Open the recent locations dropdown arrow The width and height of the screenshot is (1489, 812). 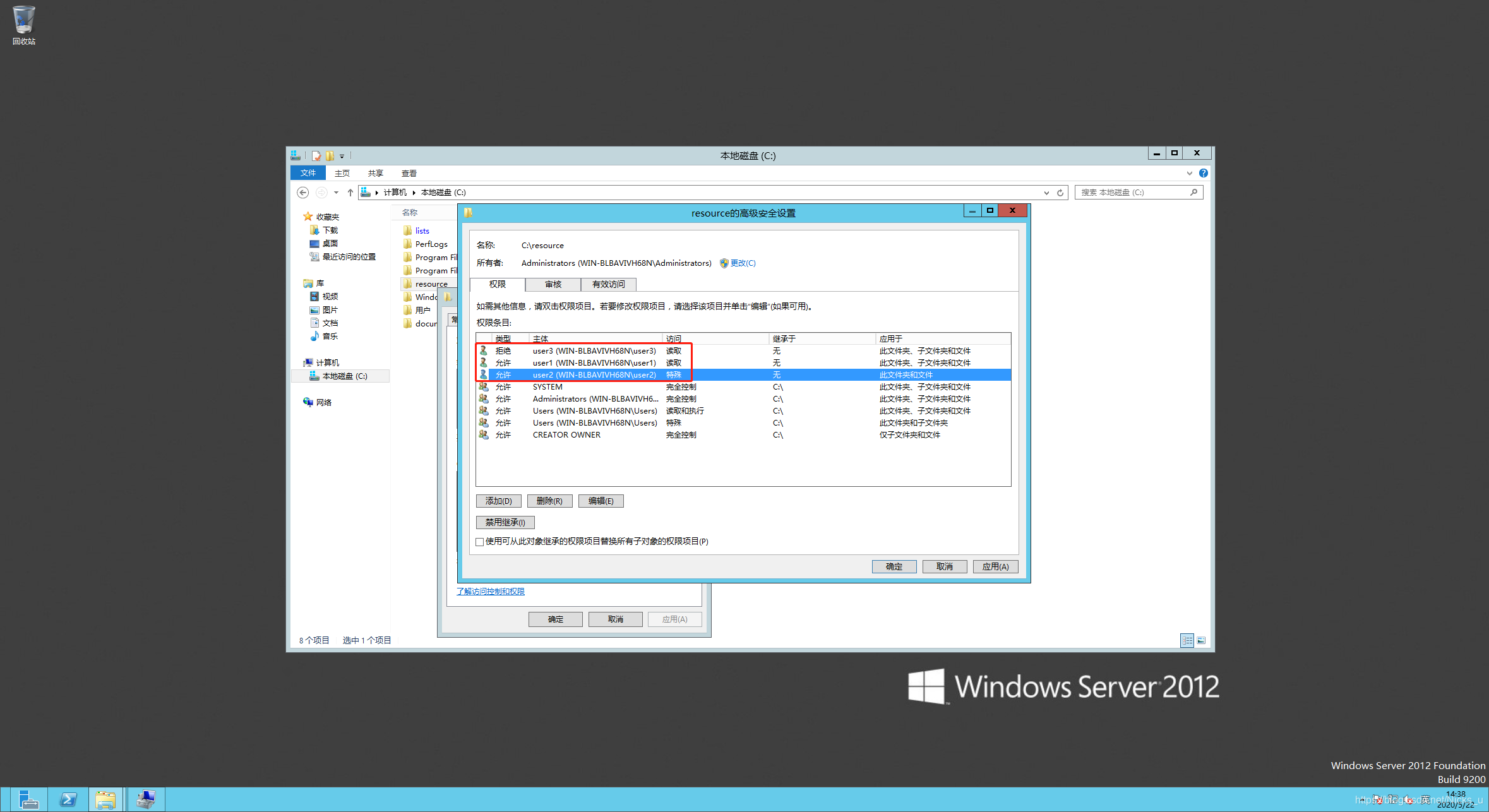tap(337, 193)
